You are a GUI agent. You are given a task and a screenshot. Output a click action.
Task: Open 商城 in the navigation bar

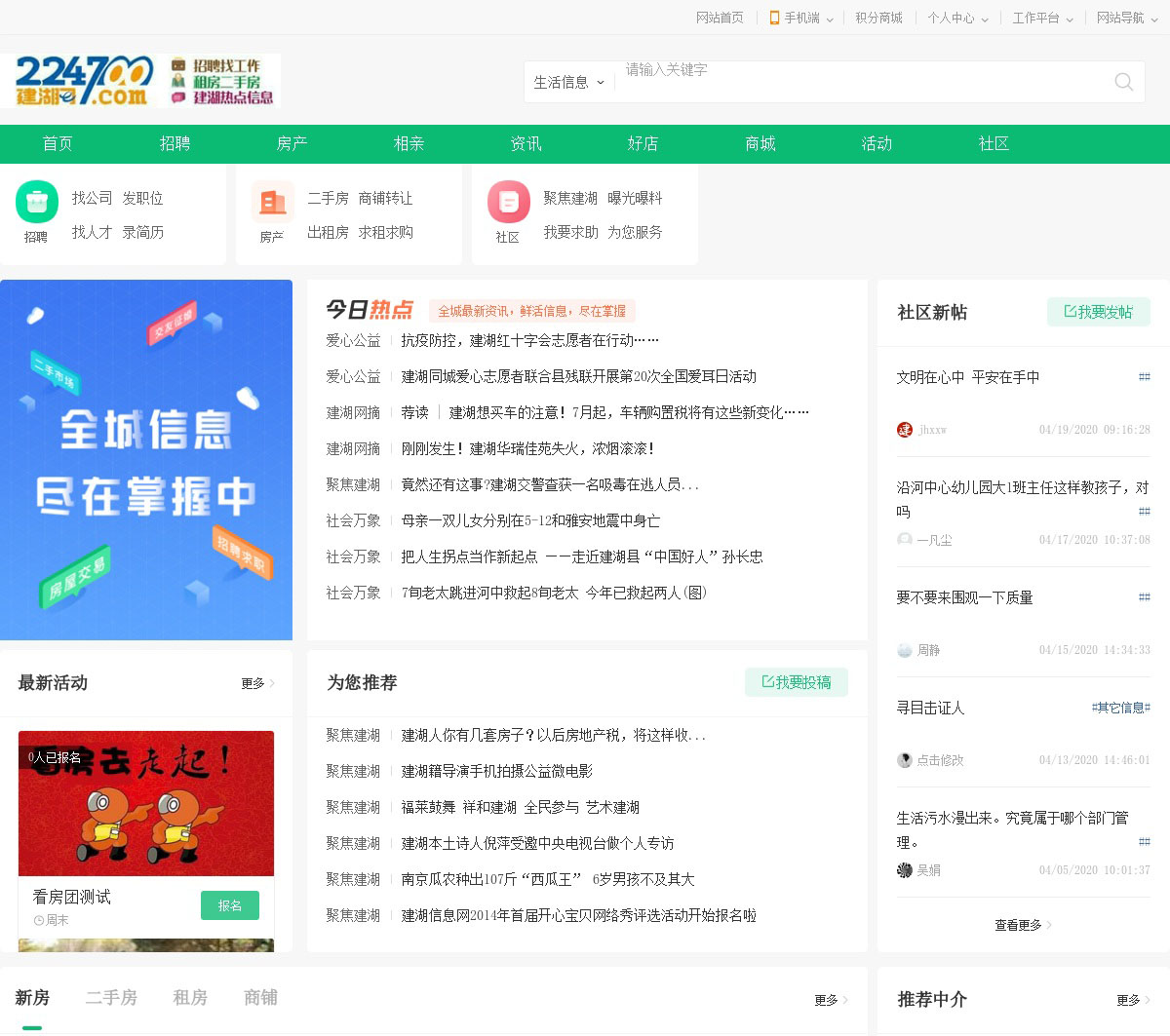[x=760, y=143]
